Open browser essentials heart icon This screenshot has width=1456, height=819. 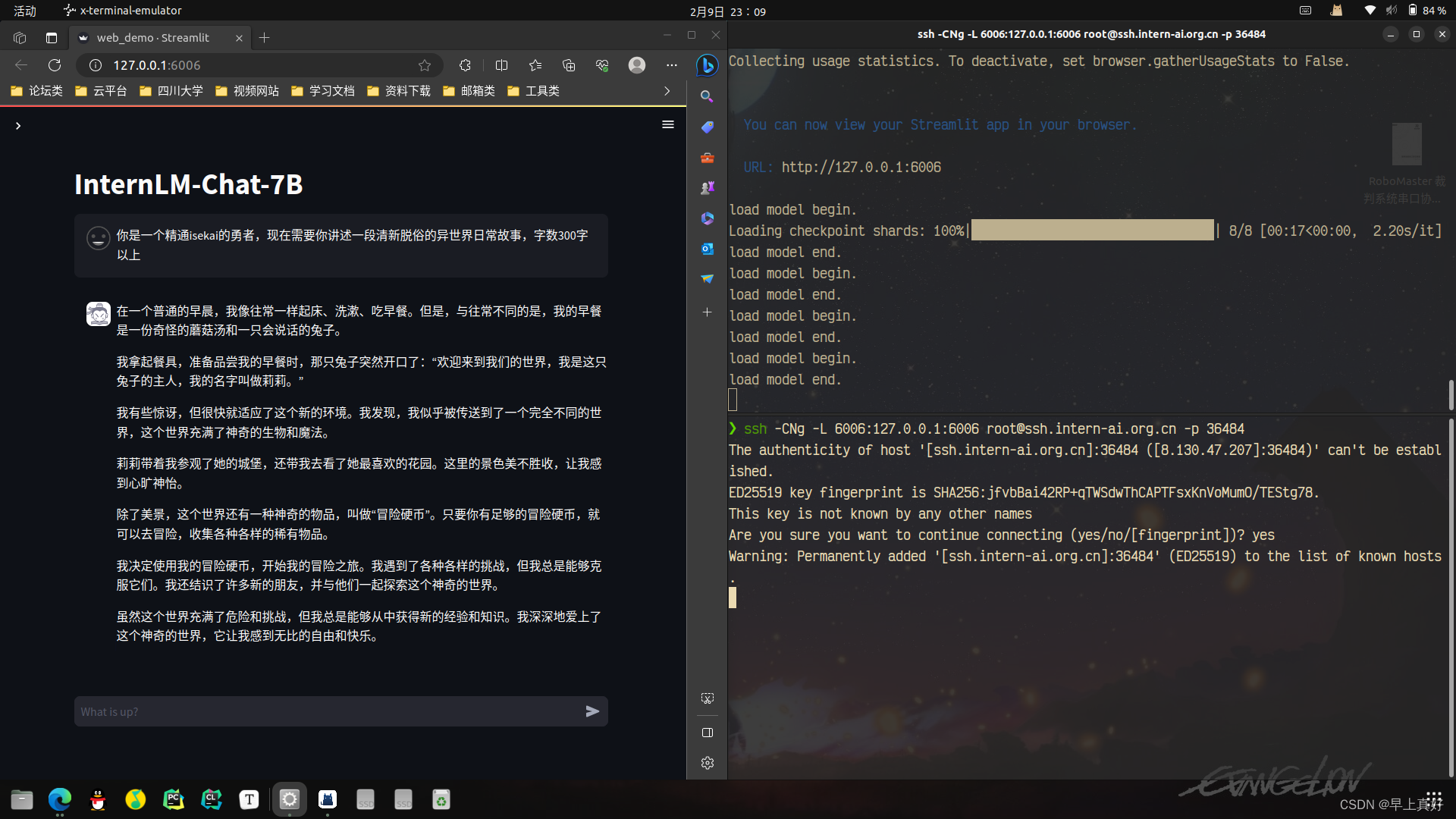tap(602, 65)
